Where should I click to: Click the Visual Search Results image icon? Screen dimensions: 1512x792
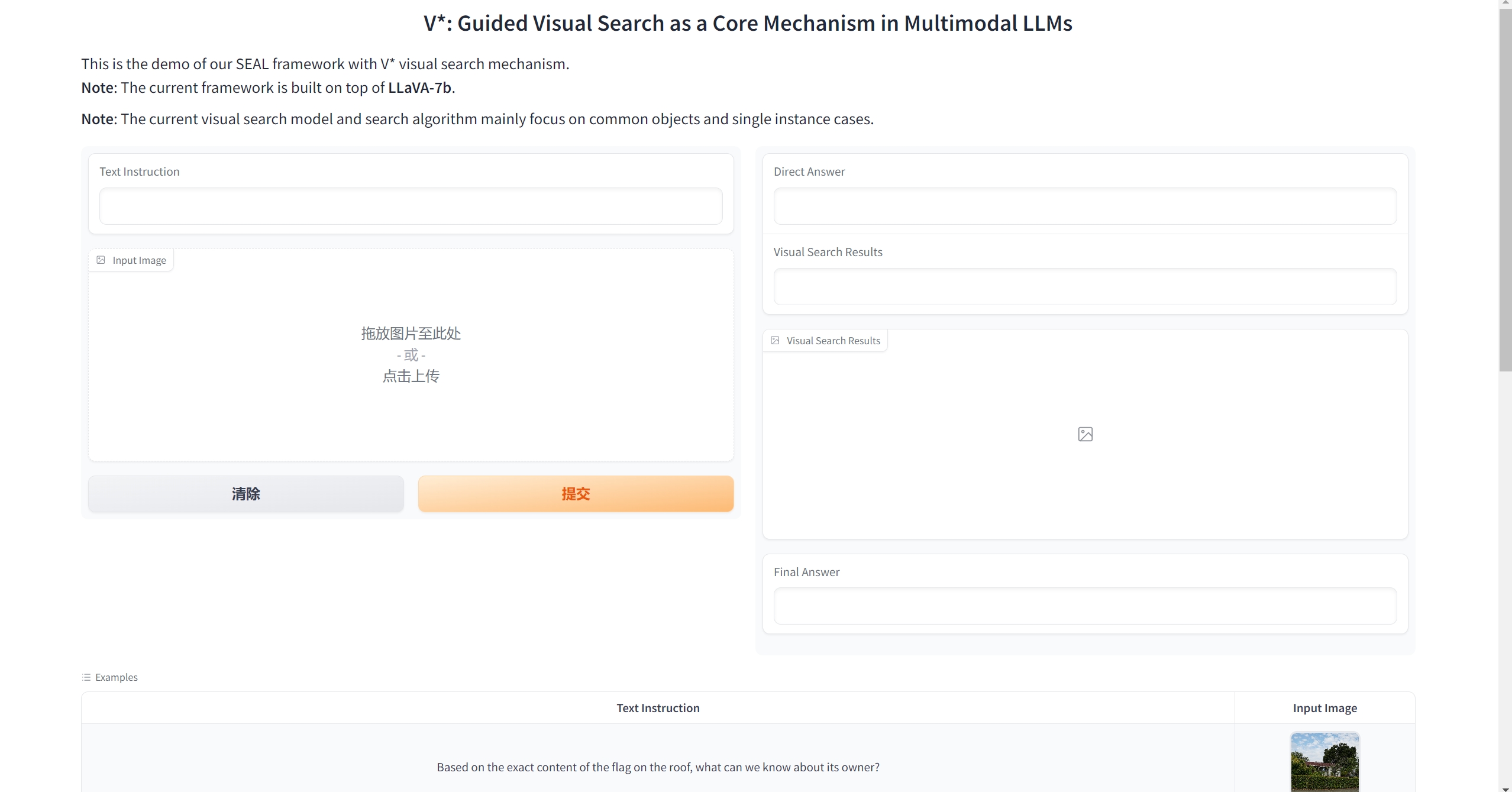click(x=775, y=341)
